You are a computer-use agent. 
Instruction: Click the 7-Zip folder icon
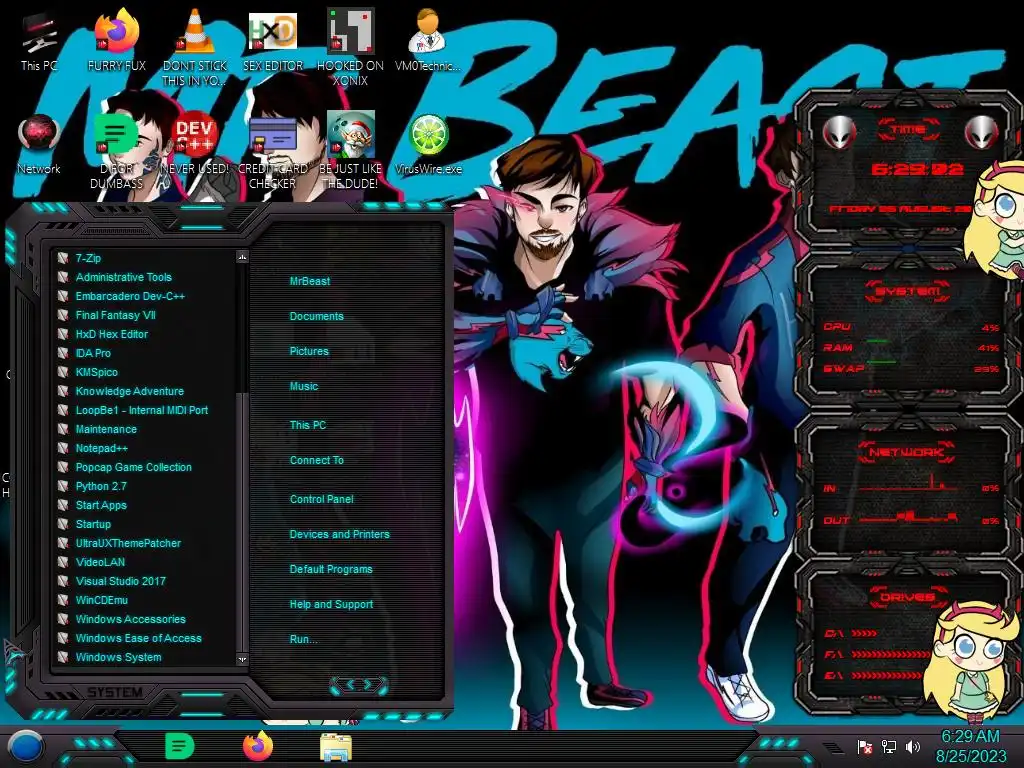[x=63, y=258]
